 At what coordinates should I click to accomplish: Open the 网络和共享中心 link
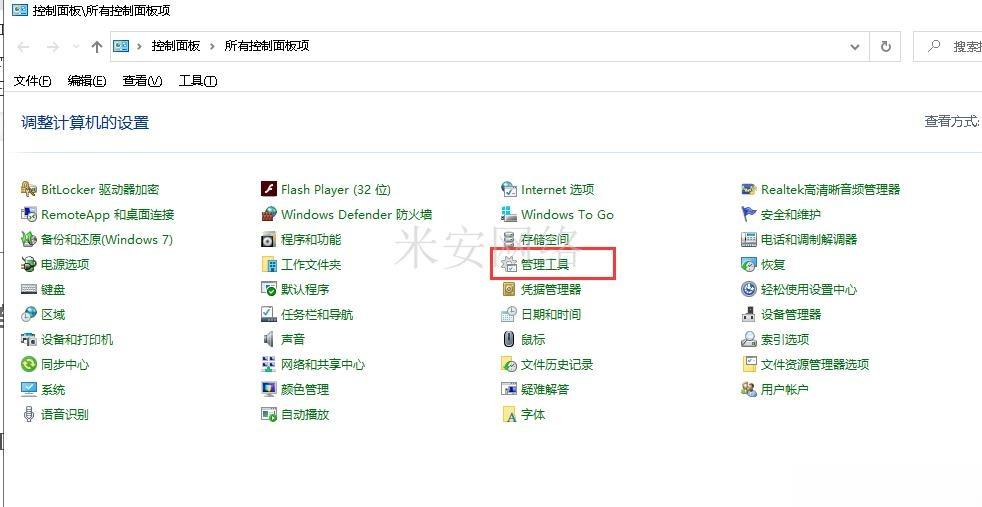[323, 364]
